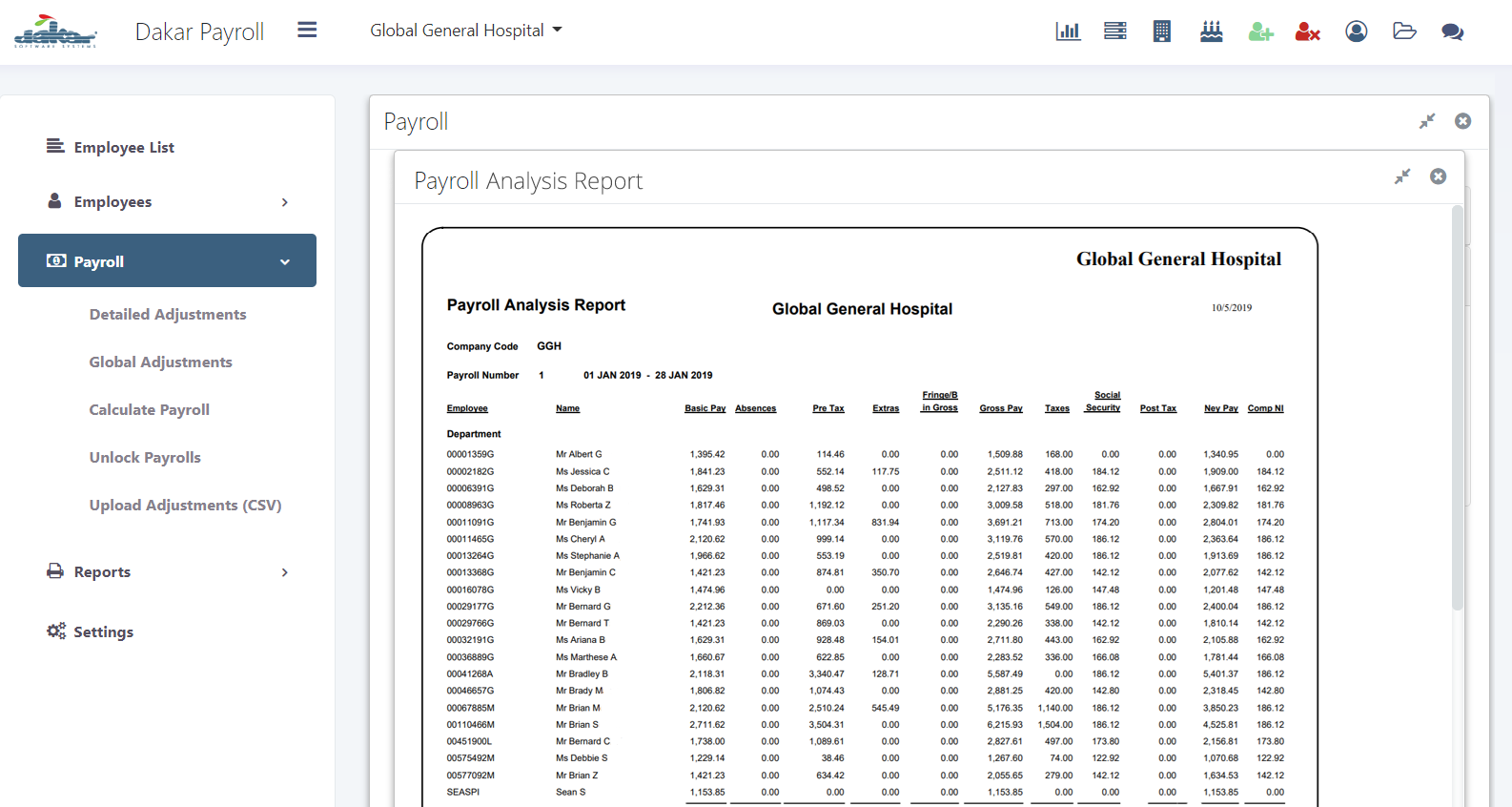
Task: Click the Taxes column header
Action: point(1057,408)
